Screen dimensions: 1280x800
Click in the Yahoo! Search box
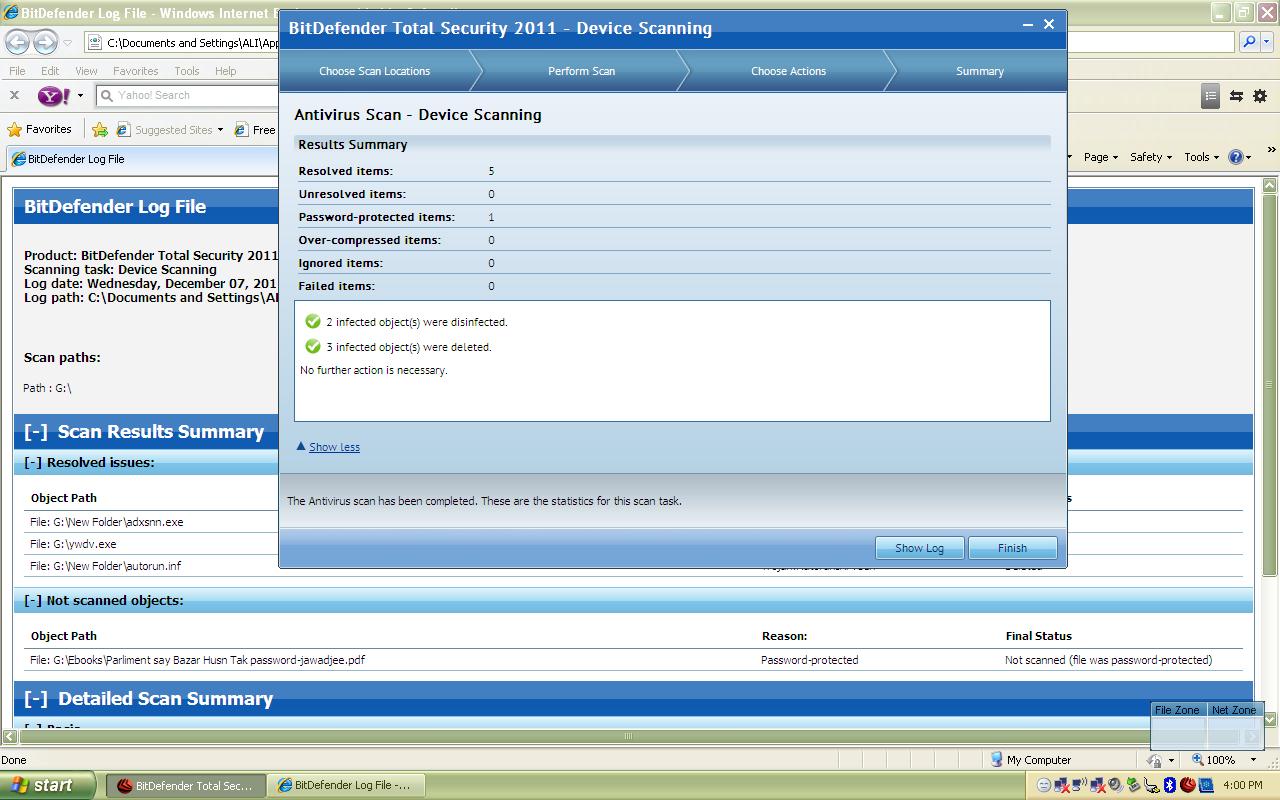click(187, 96)
